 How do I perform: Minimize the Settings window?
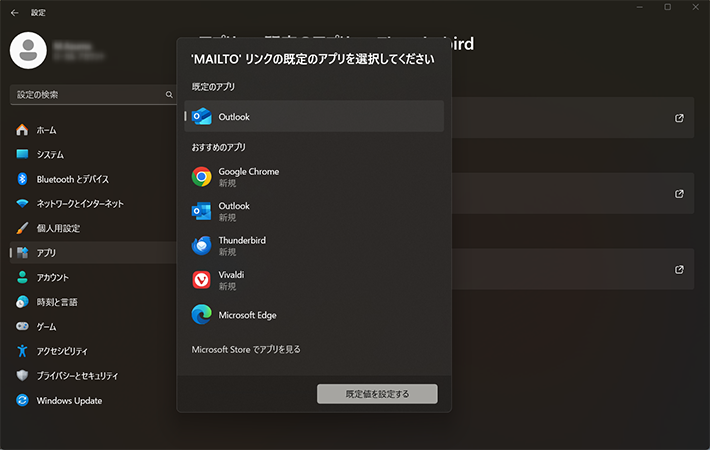pyautogui.click(x=640, y=7)
